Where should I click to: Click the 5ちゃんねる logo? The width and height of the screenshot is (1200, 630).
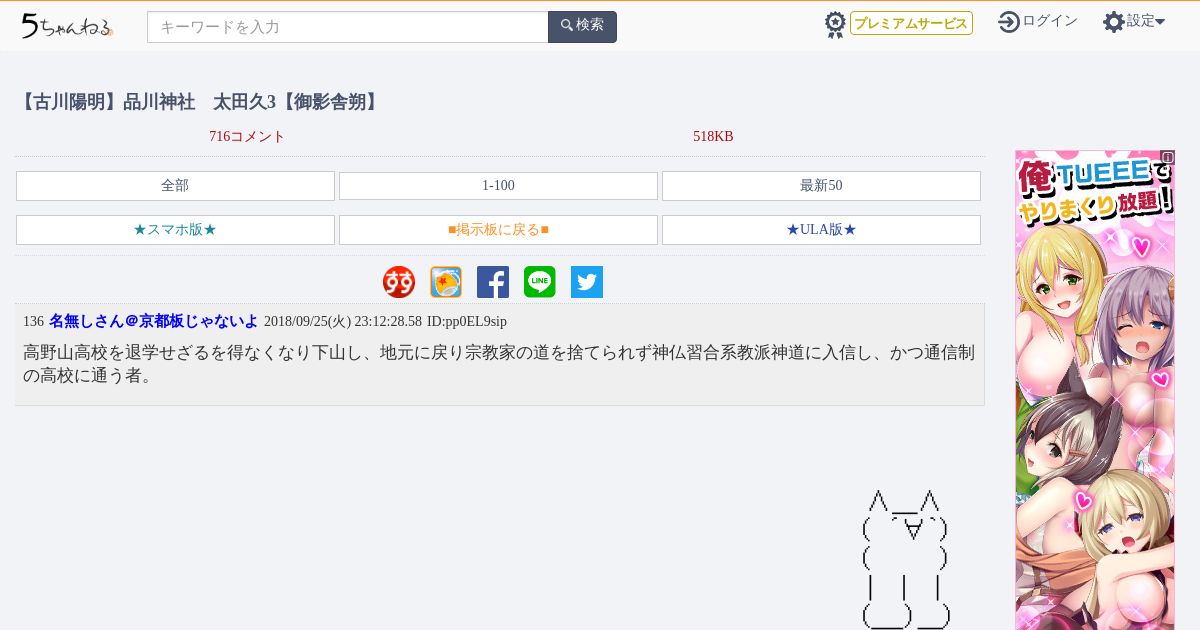[67, 26]
